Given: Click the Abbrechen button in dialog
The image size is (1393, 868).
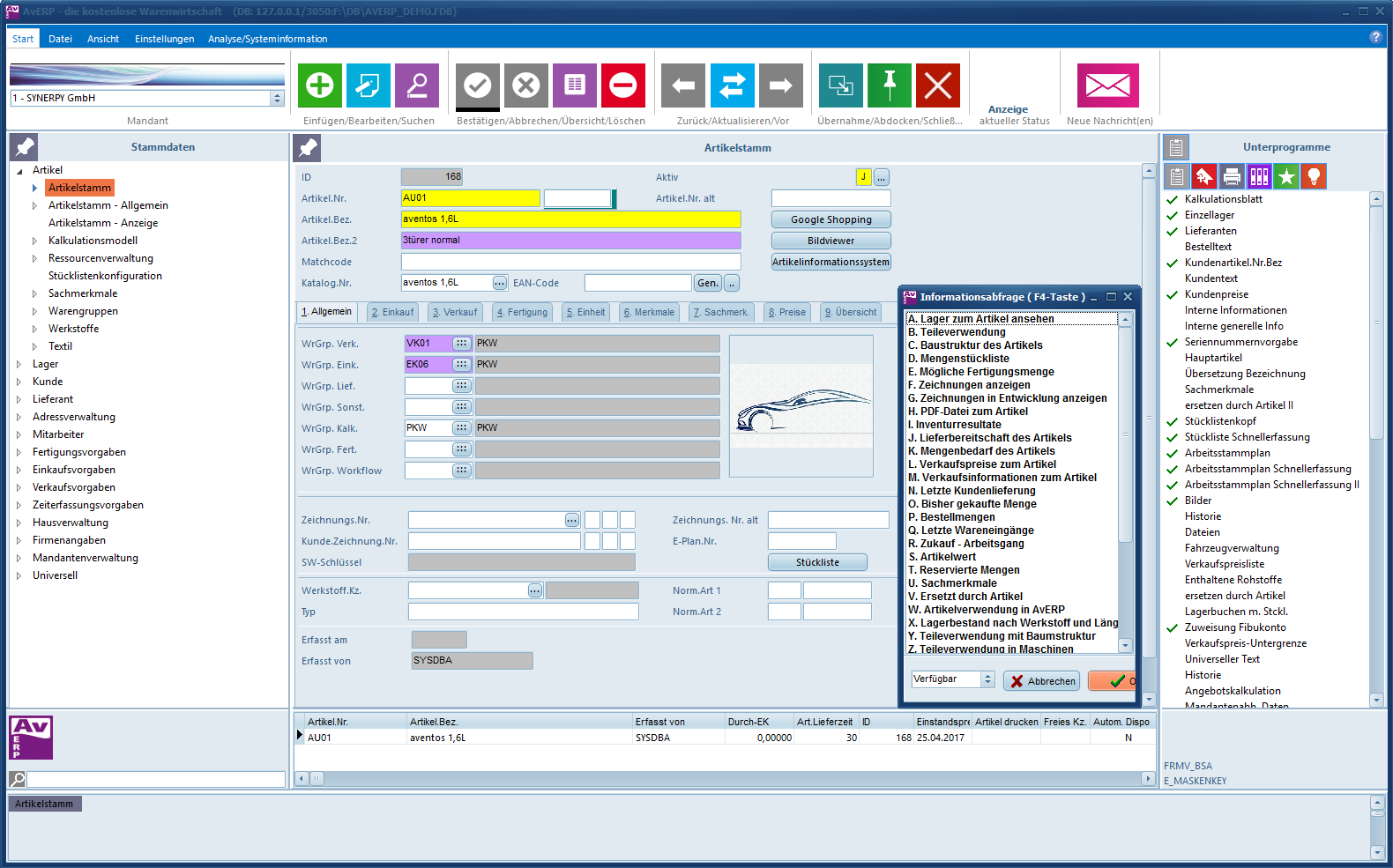Looking at the screenshot, I should pos(1041,681).
